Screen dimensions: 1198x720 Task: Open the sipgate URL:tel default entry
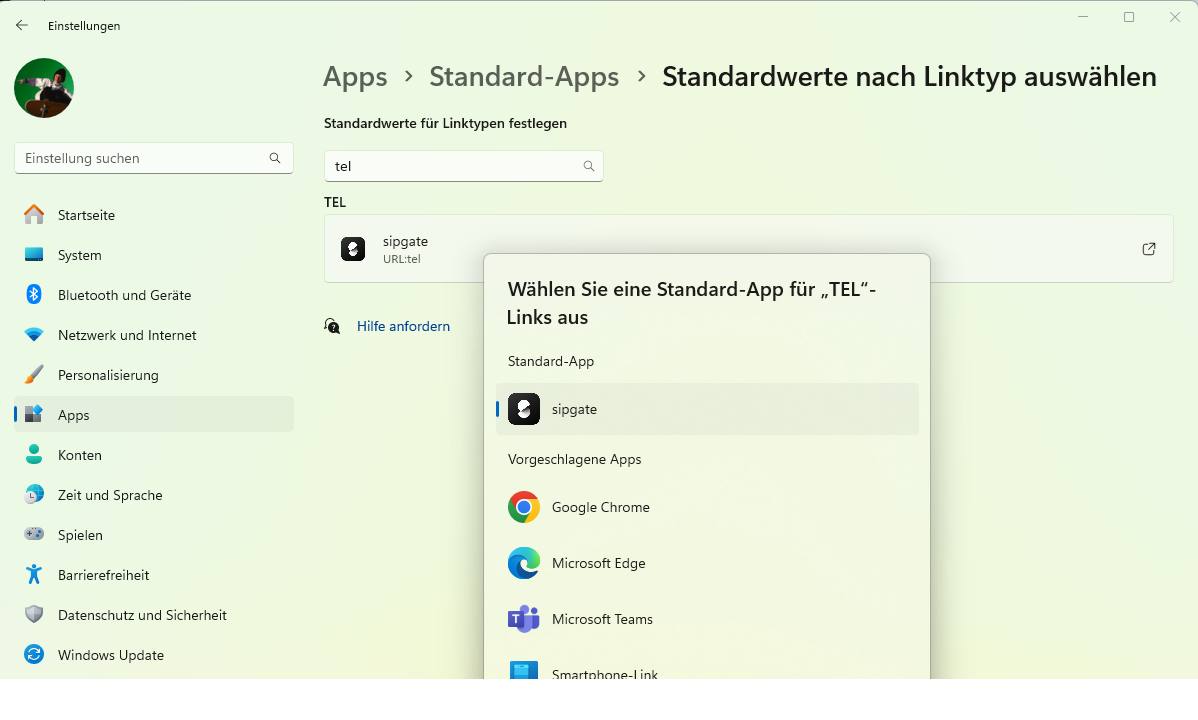[x=749, y=248]
